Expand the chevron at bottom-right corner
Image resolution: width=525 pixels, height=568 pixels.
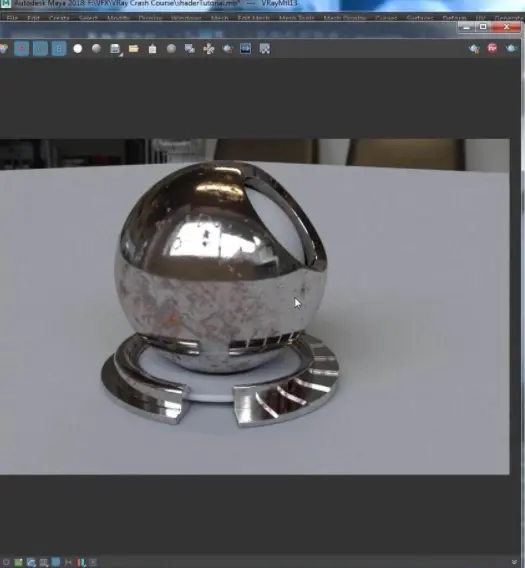coord(514,562)
